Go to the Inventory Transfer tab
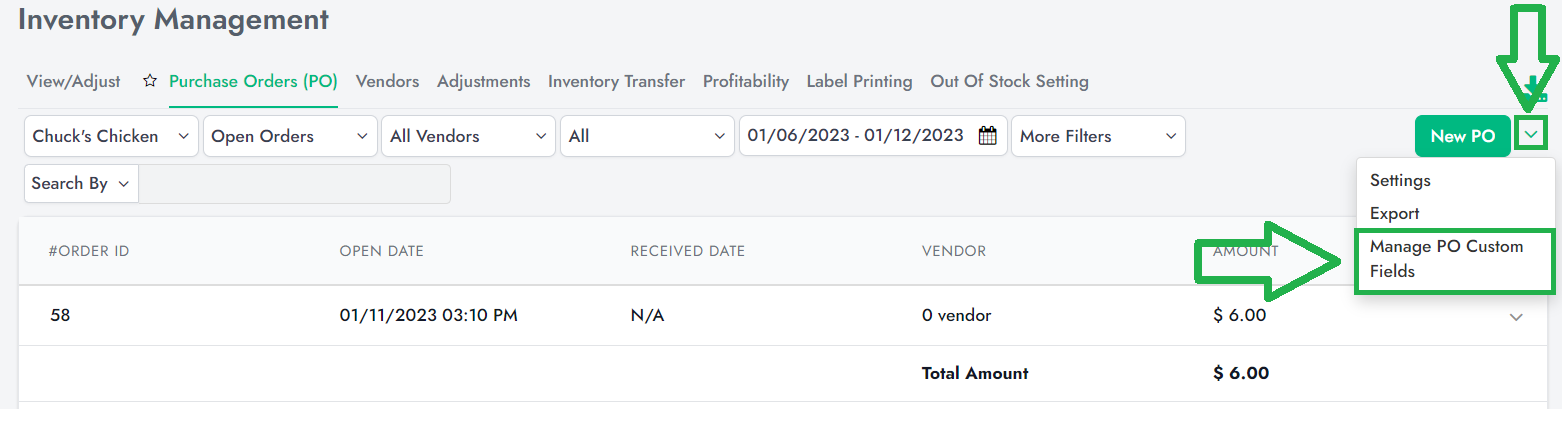This screenshot has height=425, width=1562. click(616, 81)
